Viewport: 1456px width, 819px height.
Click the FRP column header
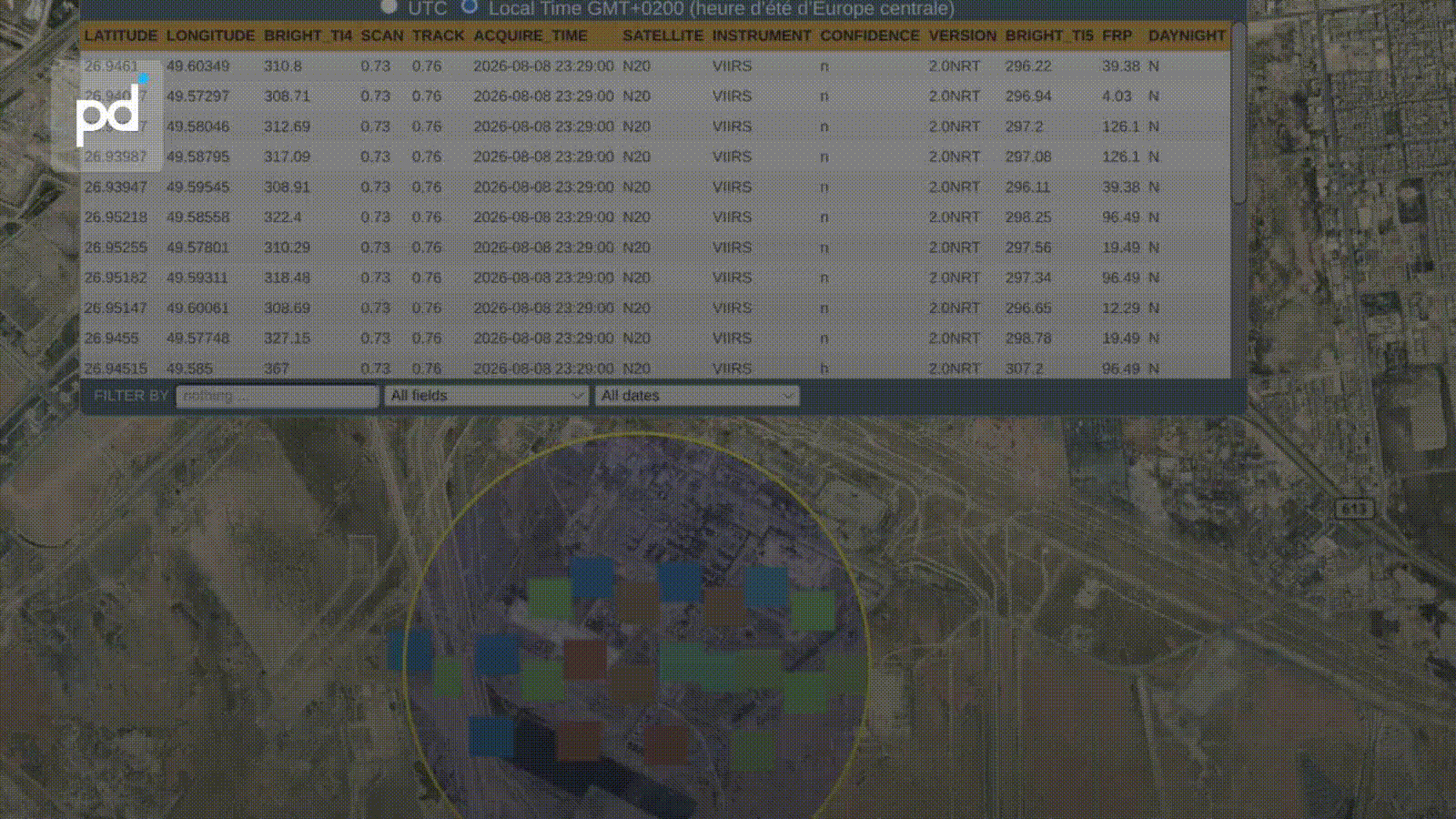click(x=1117, y=35)
